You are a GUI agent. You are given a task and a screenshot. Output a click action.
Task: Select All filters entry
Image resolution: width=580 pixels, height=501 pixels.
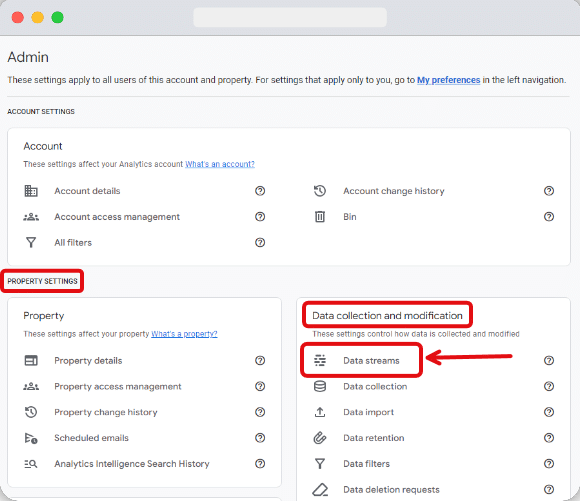73,243
